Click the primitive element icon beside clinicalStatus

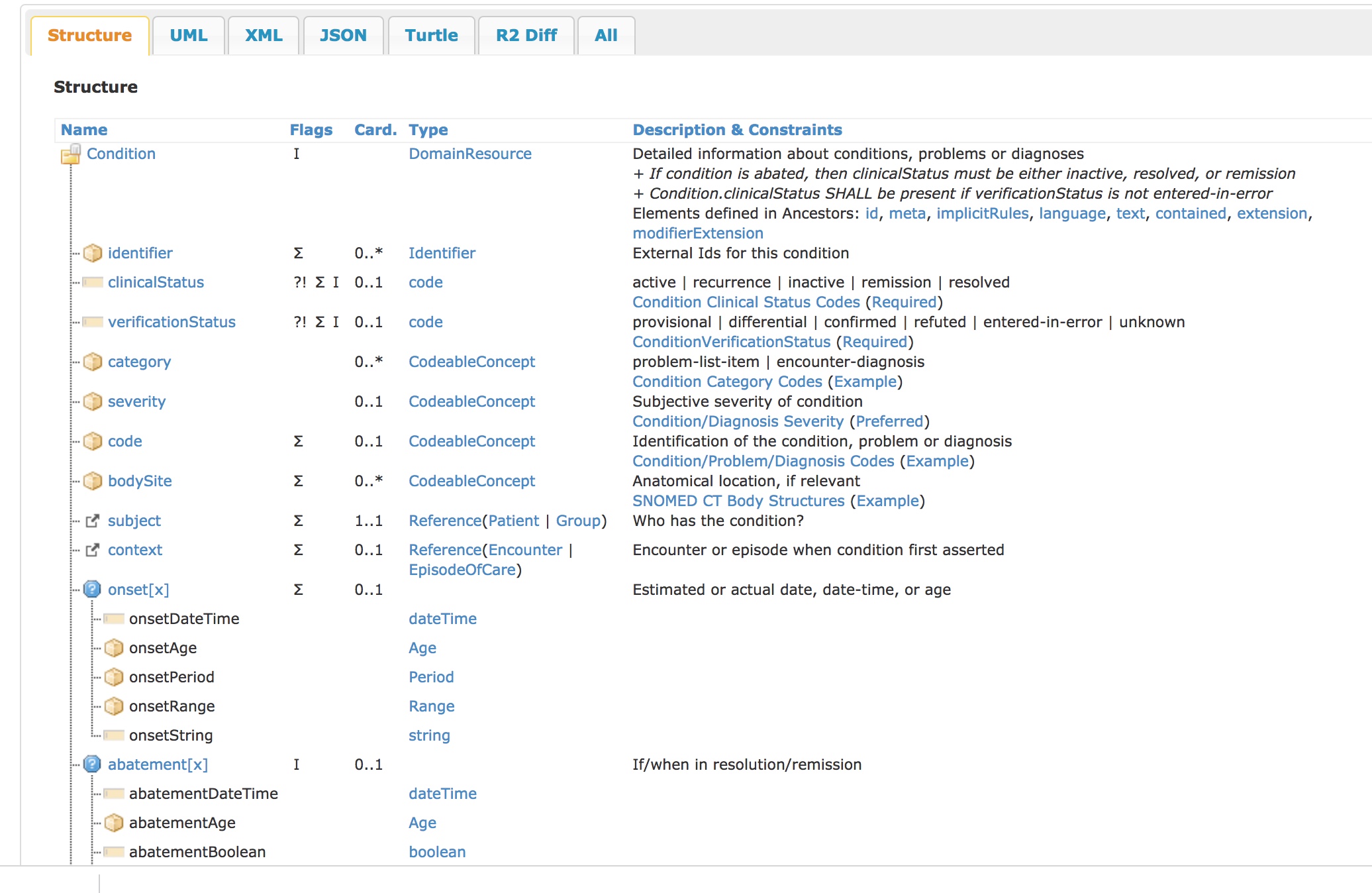tap(93, 282)
